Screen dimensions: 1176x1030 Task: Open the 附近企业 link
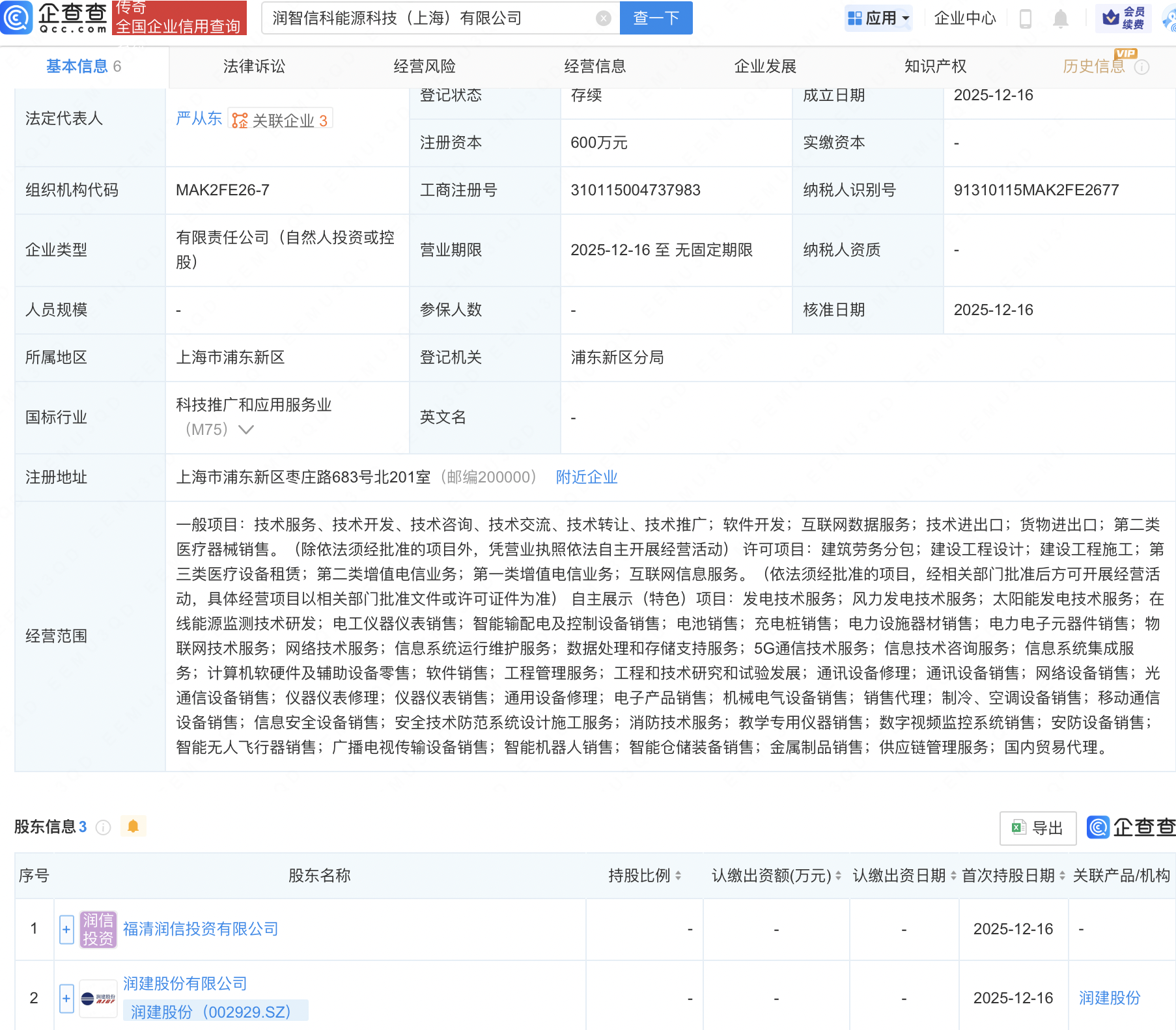click(x=586, y=477)
